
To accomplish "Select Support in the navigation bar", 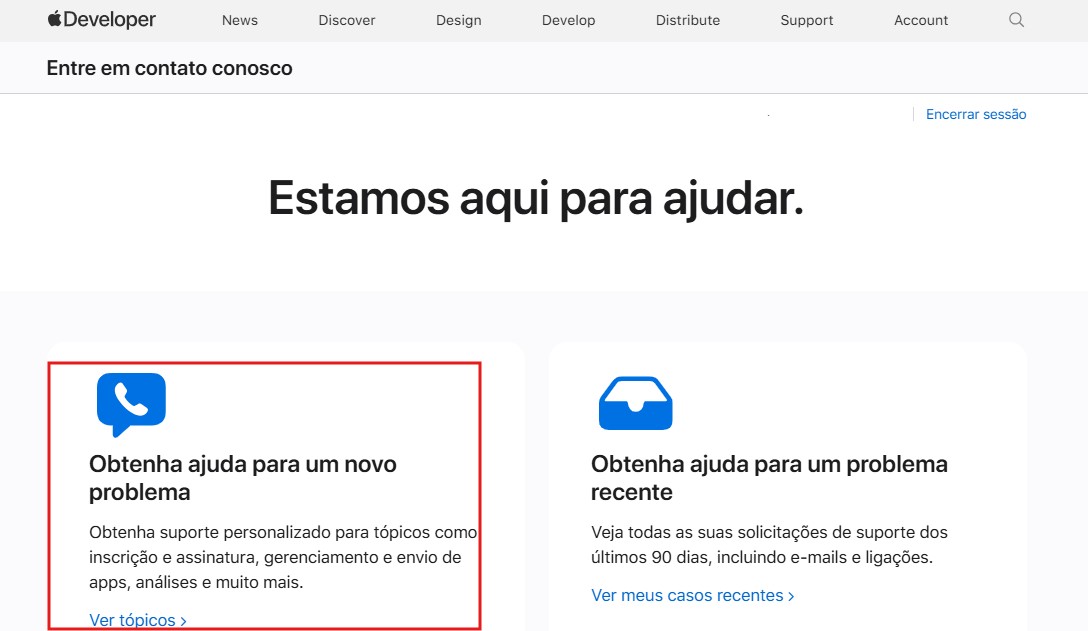I will [806, 20].
